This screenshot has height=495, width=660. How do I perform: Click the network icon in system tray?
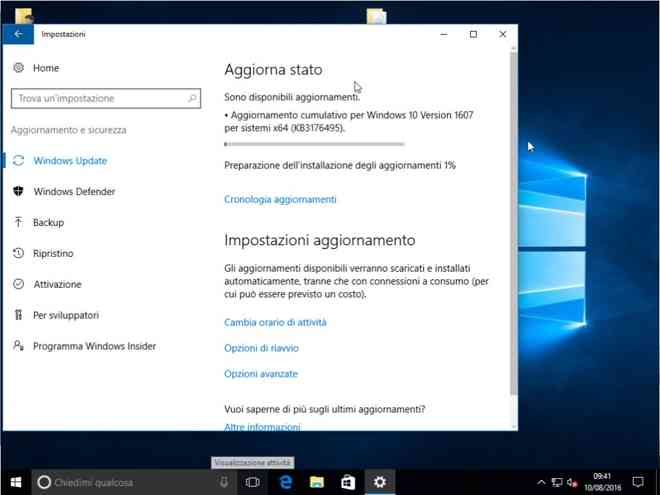[x=557, y=482]
